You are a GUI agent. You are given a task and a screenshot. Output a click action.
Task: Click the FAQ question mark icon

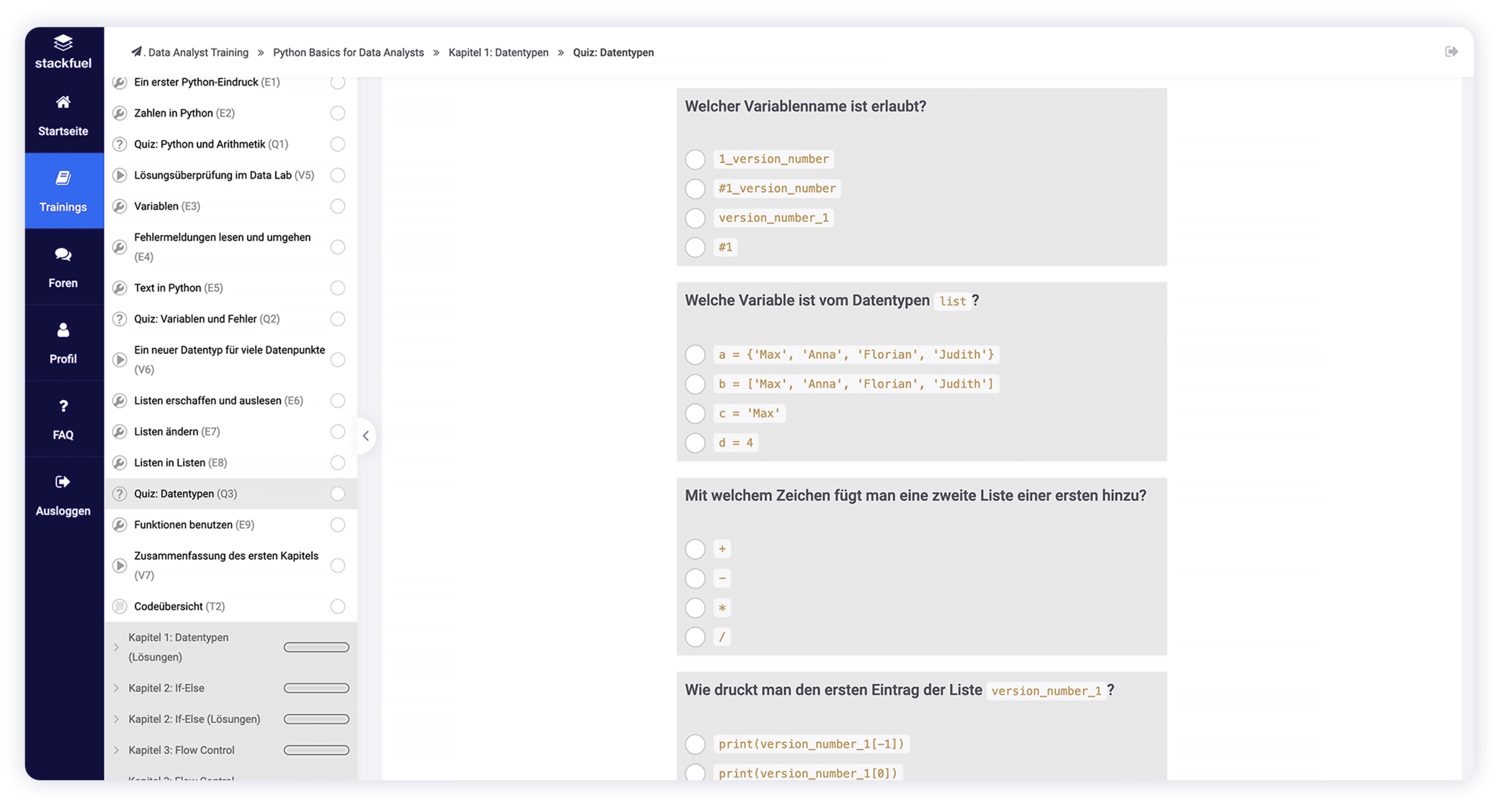[x=63, y=406]
